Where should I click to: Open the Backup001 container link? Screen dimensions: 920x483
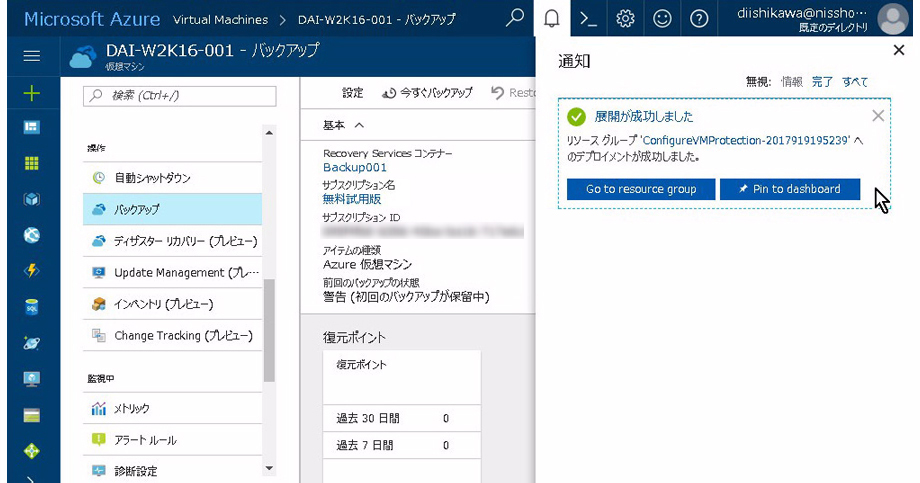(x=354, y=168)
